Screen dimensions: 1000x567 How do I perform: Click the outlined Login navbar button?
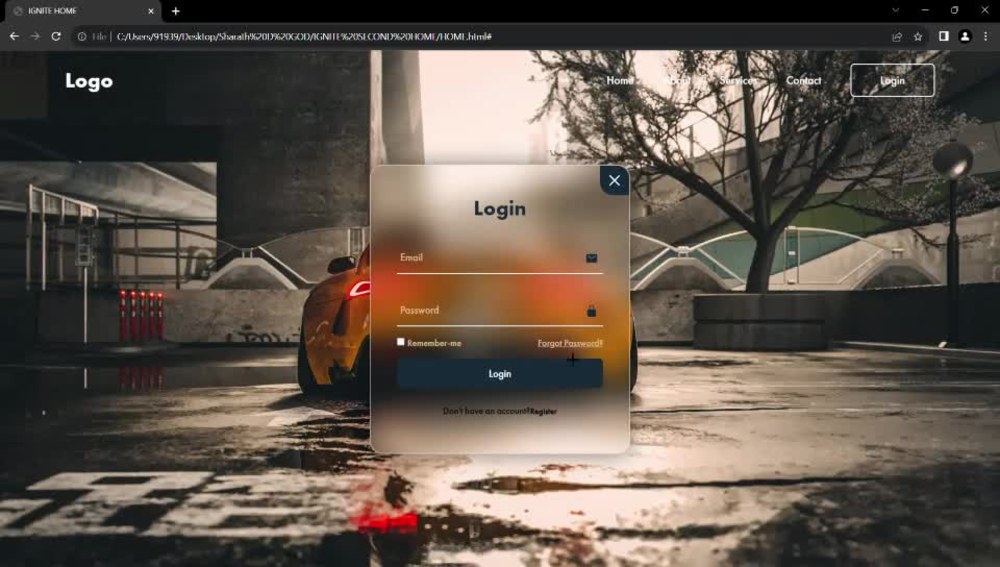click(892, 80)
